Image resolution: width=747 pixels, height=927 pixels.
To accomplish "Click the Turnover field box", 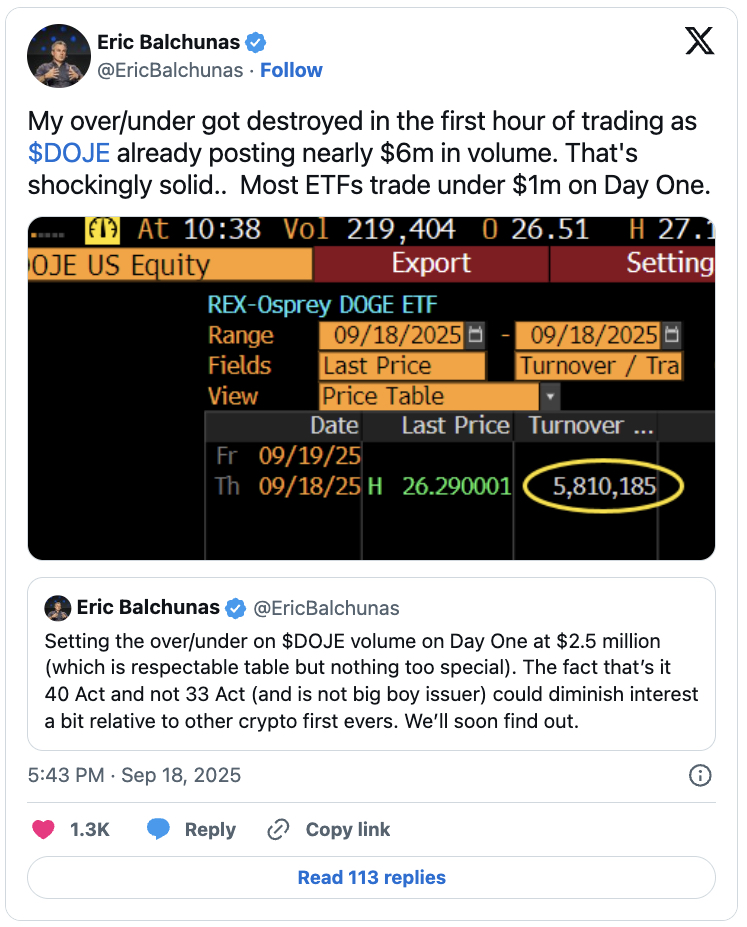I will click(597, 366).
